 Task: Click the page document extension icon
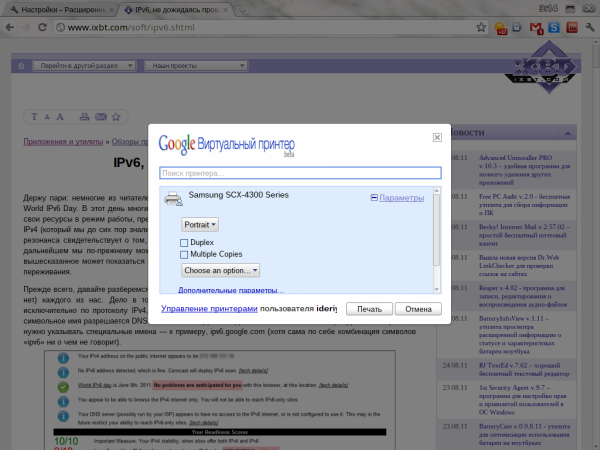[x=517, y=27]
